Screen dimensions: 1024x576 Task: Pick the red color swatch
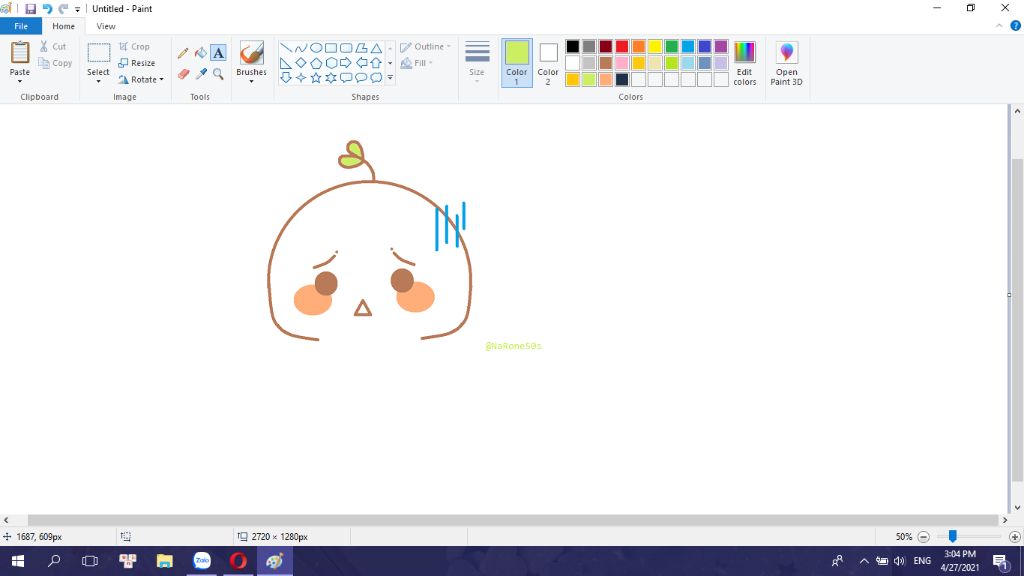pos(622,47)
